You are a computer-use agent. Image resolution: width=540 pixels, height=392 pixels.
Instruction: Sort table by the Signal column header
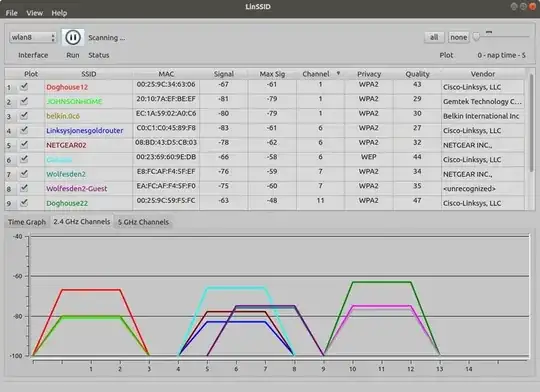(224, 74)
